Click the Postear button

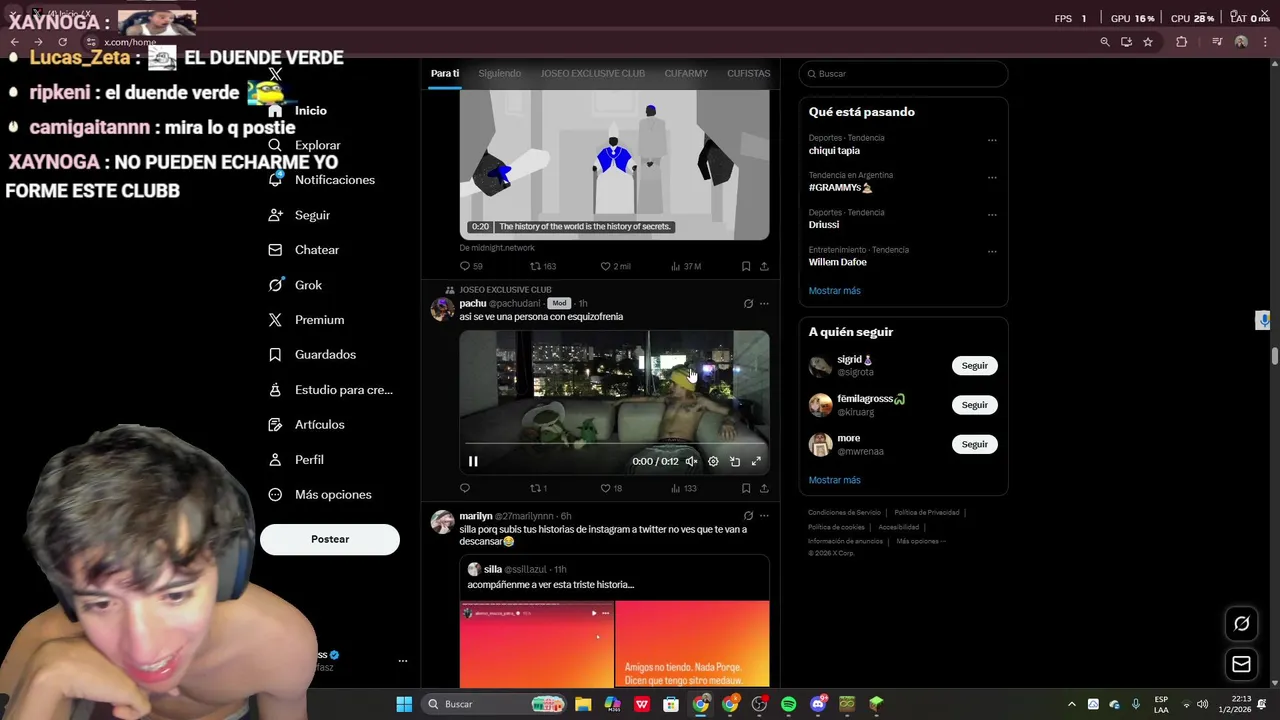pos(330,540)
